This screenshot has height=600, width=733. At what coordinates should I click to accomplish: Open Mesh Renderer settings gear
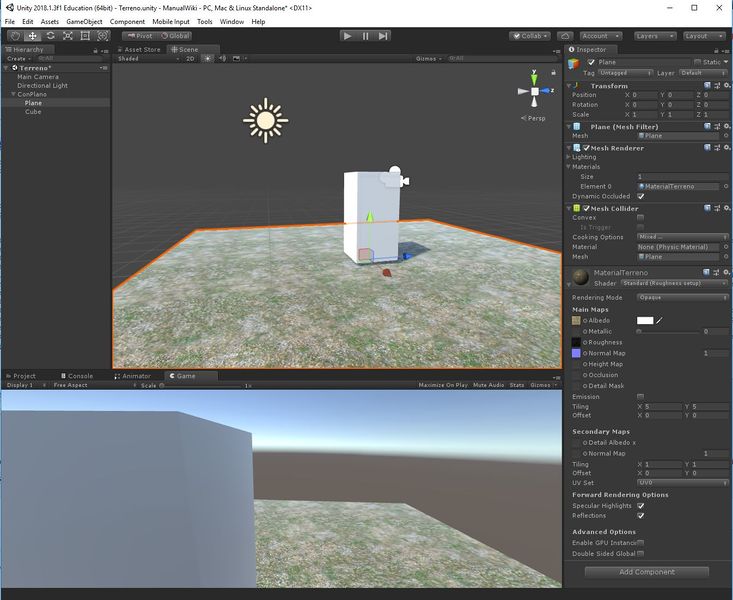coord(726,148)
